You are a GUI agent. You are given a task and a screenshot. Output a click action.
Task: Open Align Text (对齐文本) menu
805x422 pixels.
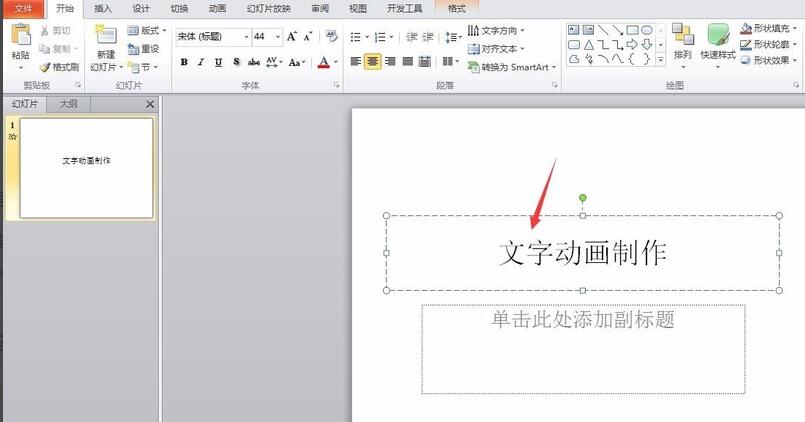495,49
